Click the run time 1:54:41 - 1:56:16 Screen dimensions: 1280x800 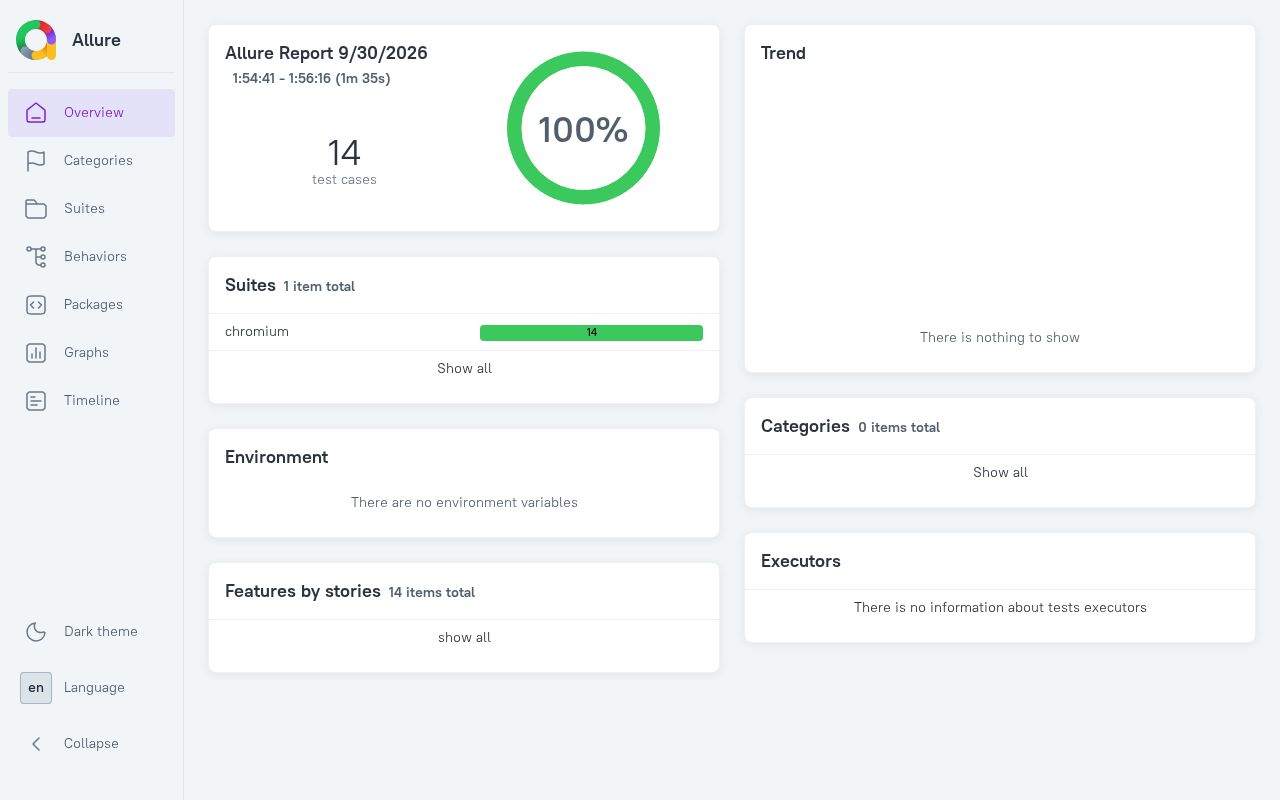tap(311, 78)
